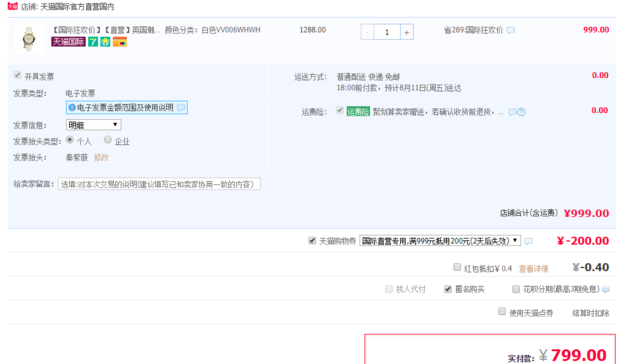Click the orange credit card badge icon
627x364 pixels.
(120, 42)
